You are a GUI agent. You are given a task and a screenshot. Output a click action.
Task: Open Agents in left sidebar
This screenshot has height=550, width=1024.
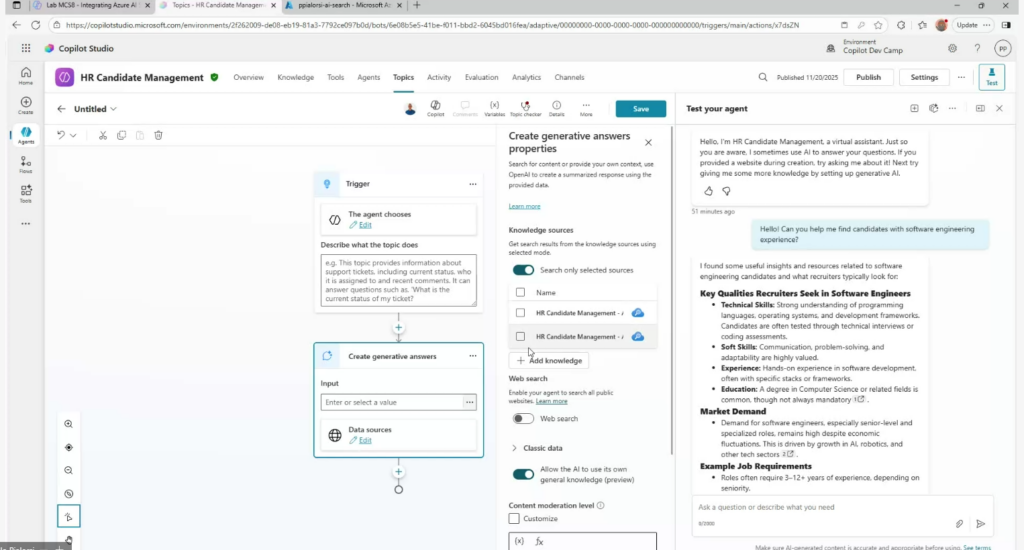[x=25, y=135]
